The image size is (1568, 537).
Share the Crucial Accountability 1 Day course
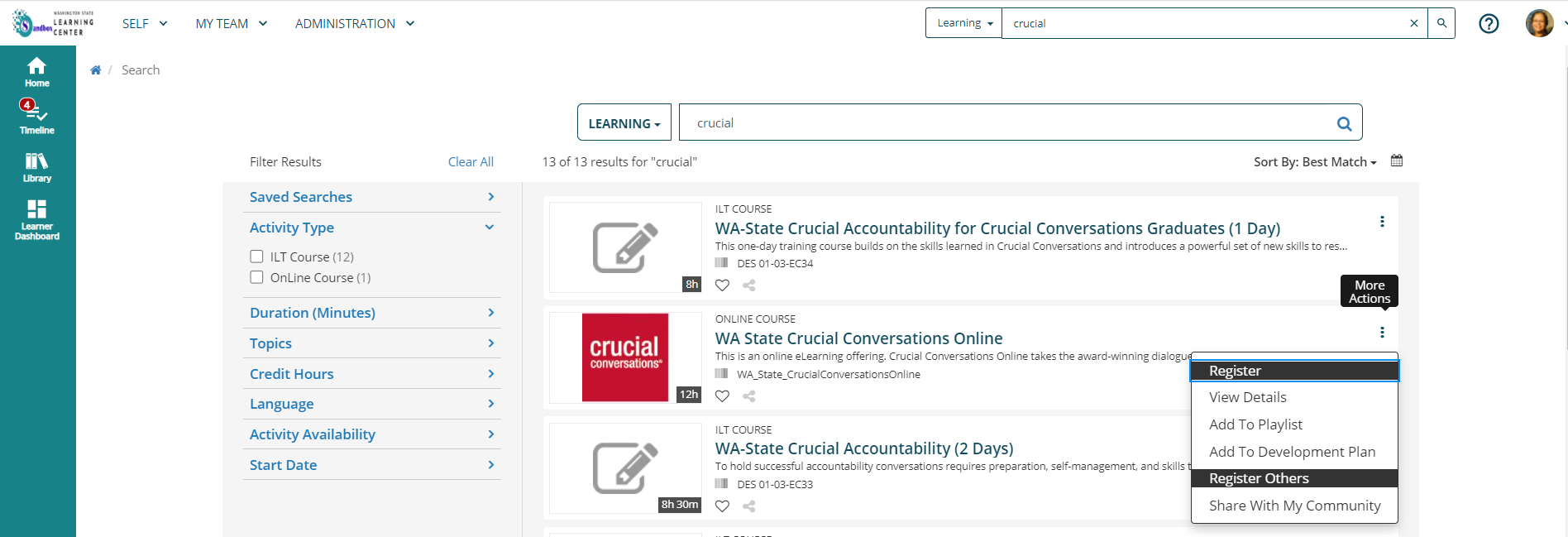coord(749,285)
